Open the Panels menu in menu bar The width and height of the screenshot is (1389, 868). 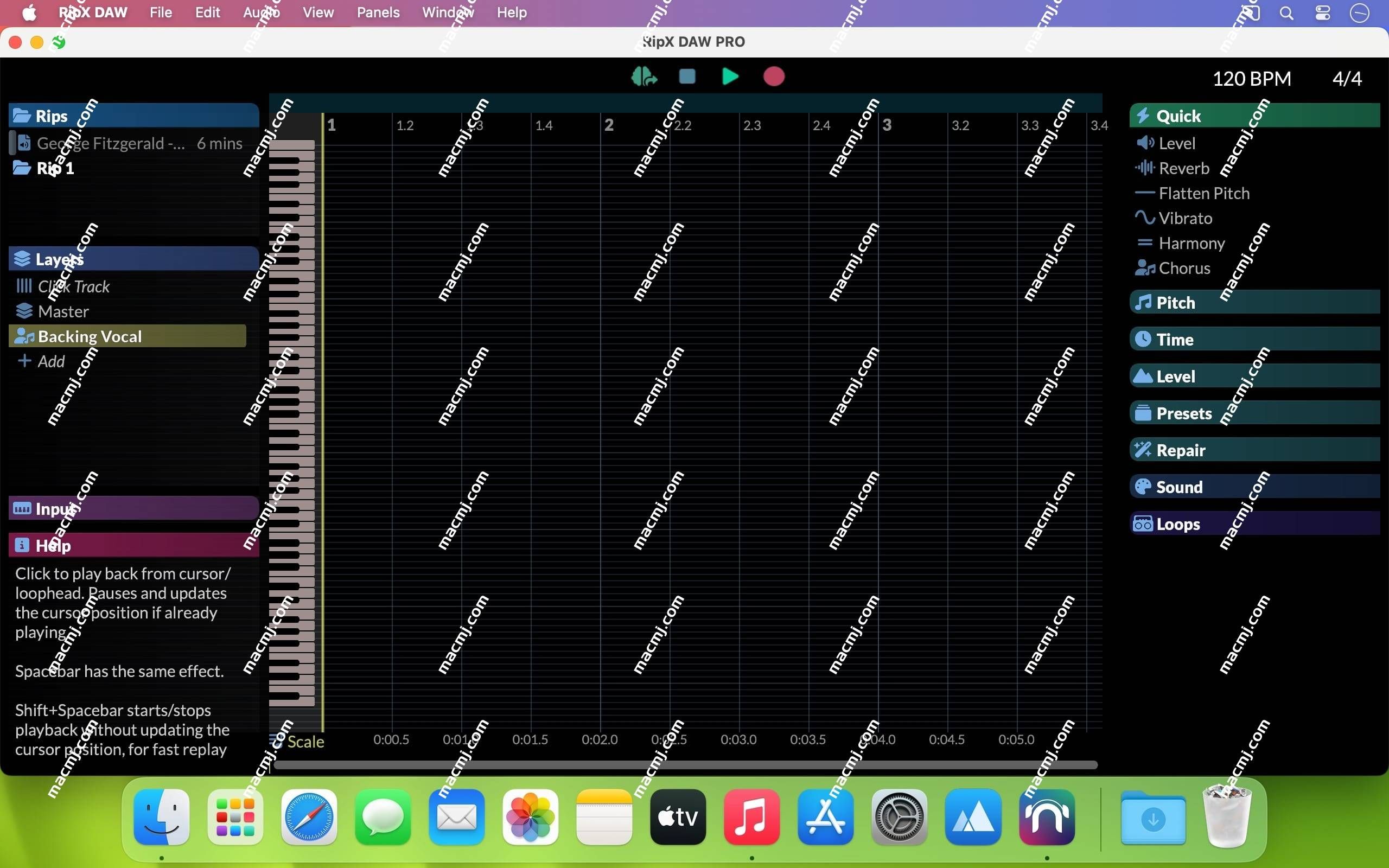pos(378,12)
